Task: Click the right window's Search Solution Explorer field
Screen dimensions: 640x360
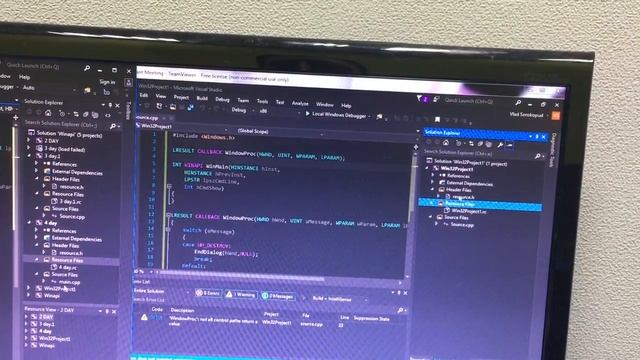Action: 483,154
